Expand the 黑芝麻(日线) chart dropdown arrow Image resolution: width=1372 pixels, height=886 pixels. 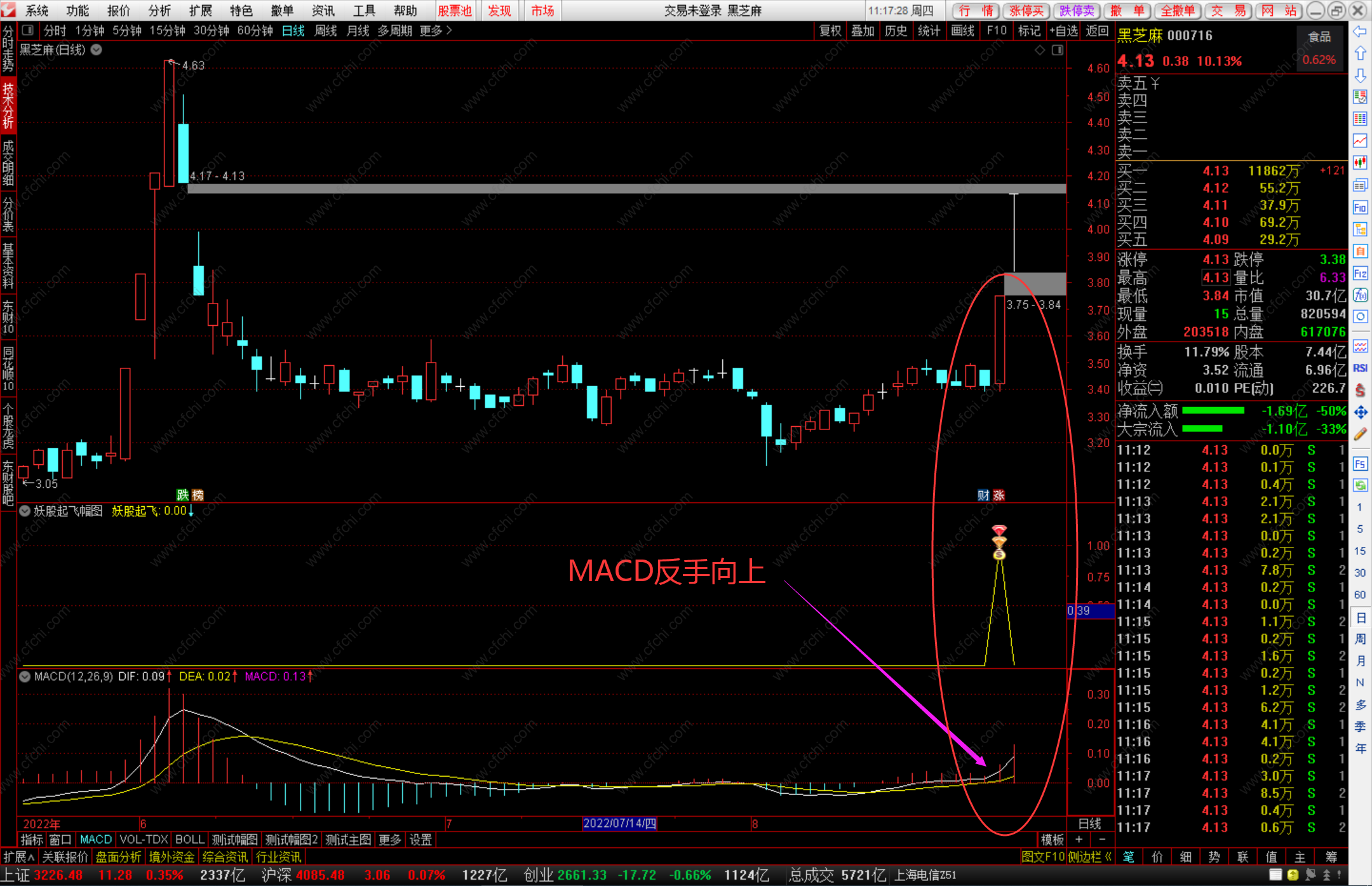coord(97,50)
